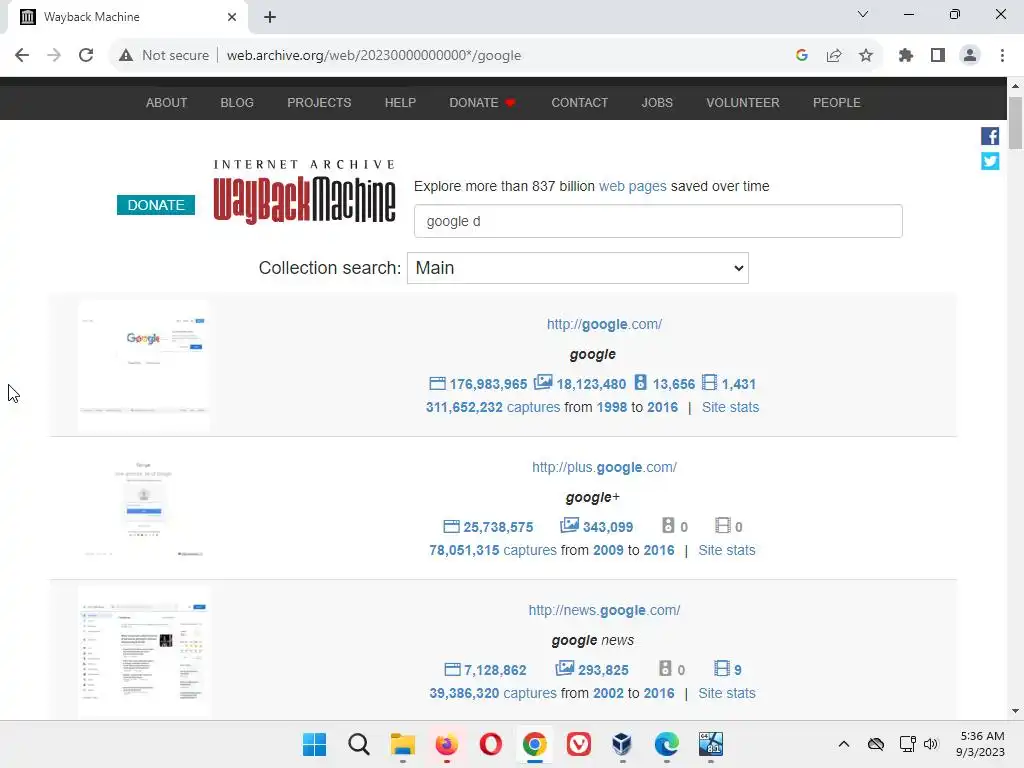Open Site stats for plus.google.com
The height and width of the screenshot is (768, 1024).
pos(727,550)
